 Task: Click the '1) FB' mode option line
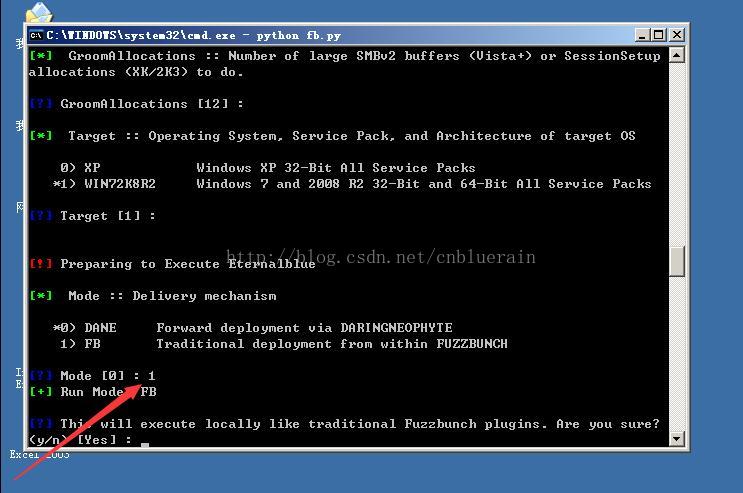tap(284, 344)
